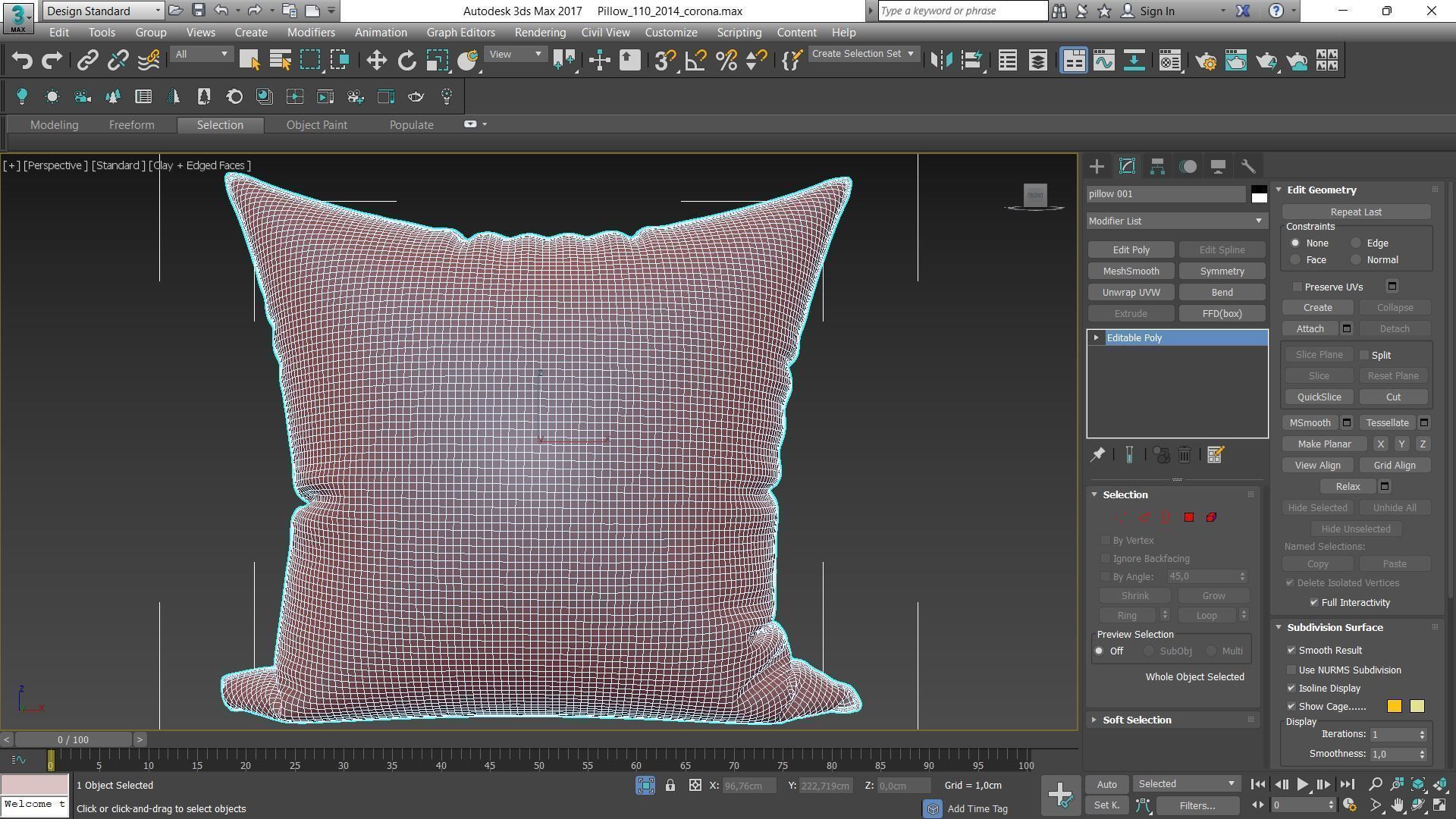Open the All selection filter dropdown
The width and height of the screenshot is (1456, 819).
(x=201, y=55)
